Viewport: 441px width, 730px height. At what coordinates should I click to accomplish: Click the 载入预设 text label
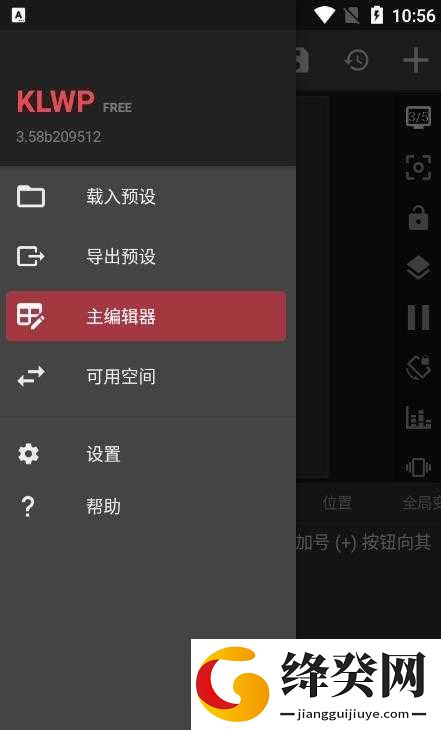[x=121, y=196]
